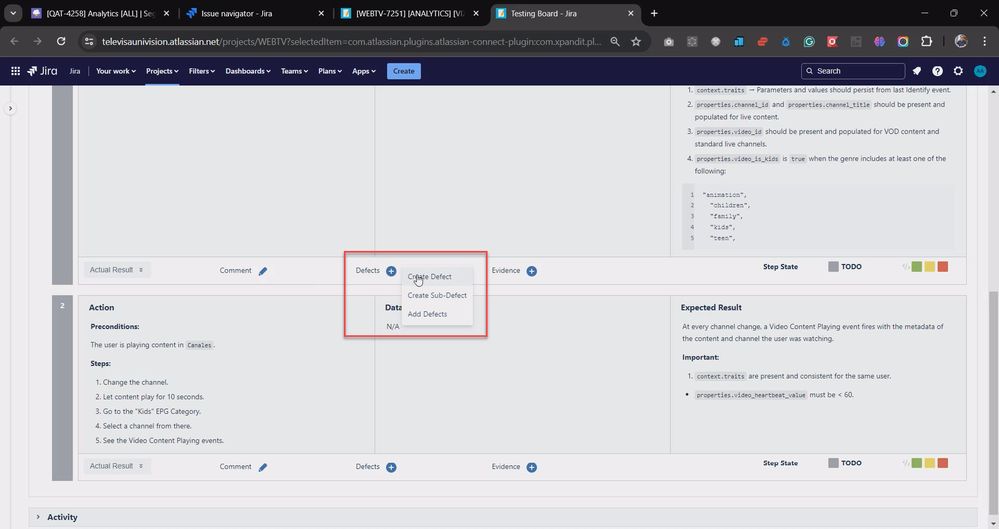
Task: Expand the Teams dropdown
Action: (294, 71)
